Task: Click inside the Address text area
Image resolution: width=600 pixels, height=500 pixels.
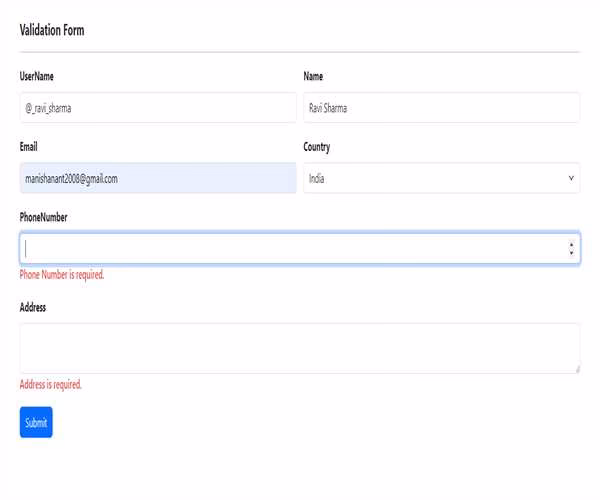Action: coord(299,348)
